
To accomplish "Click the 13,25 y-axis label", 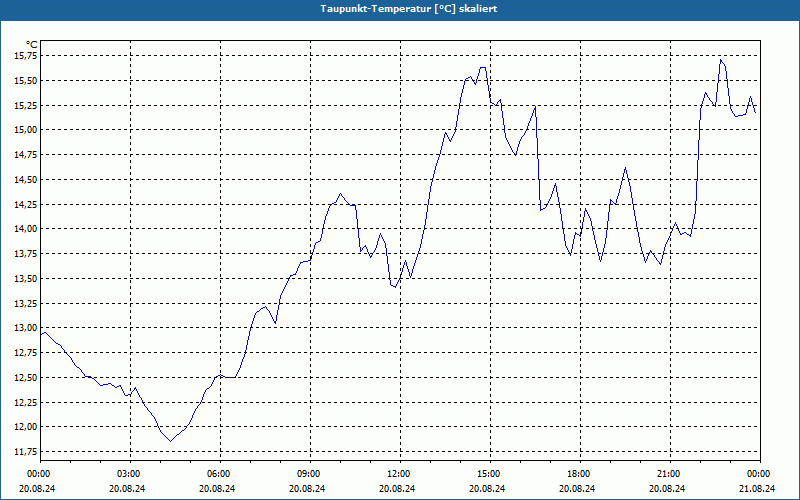I will coord(26,303).
